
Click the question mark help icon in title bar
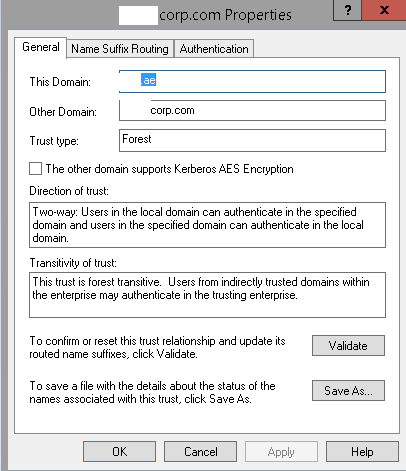click(347, 10)
